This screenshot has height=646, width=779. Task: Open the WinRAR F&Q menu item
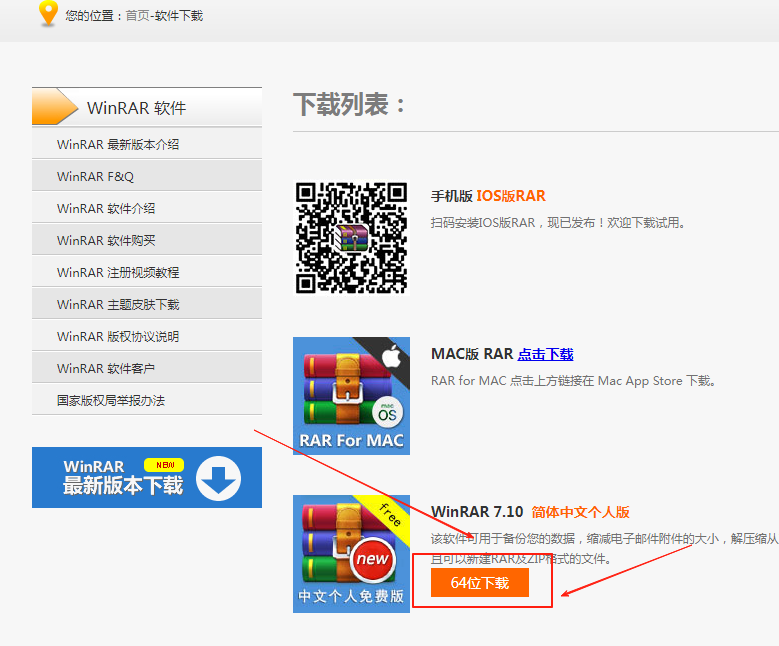click(147, 176)
